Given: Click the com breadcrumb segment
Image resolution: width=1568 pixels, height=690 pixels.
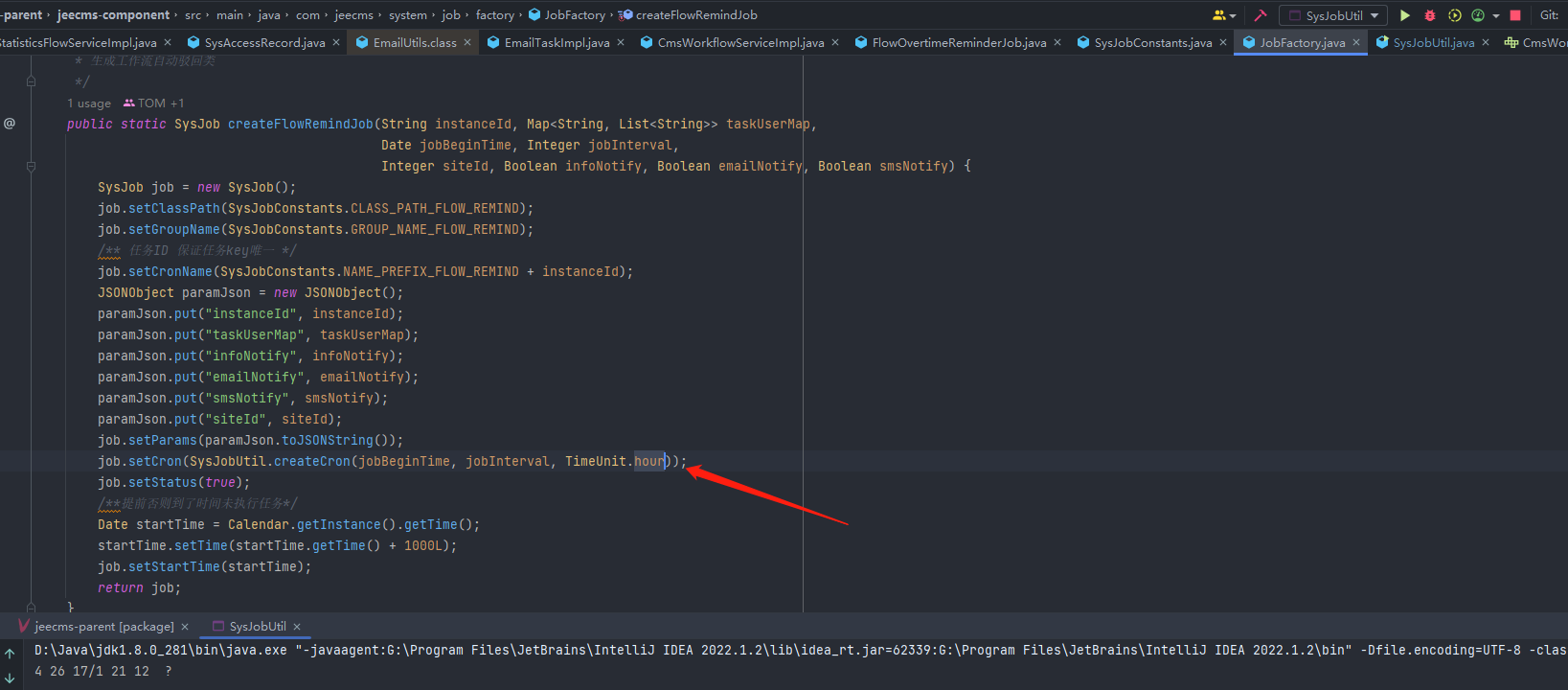Looking at the screenshot, I should (x=307, y=15).
